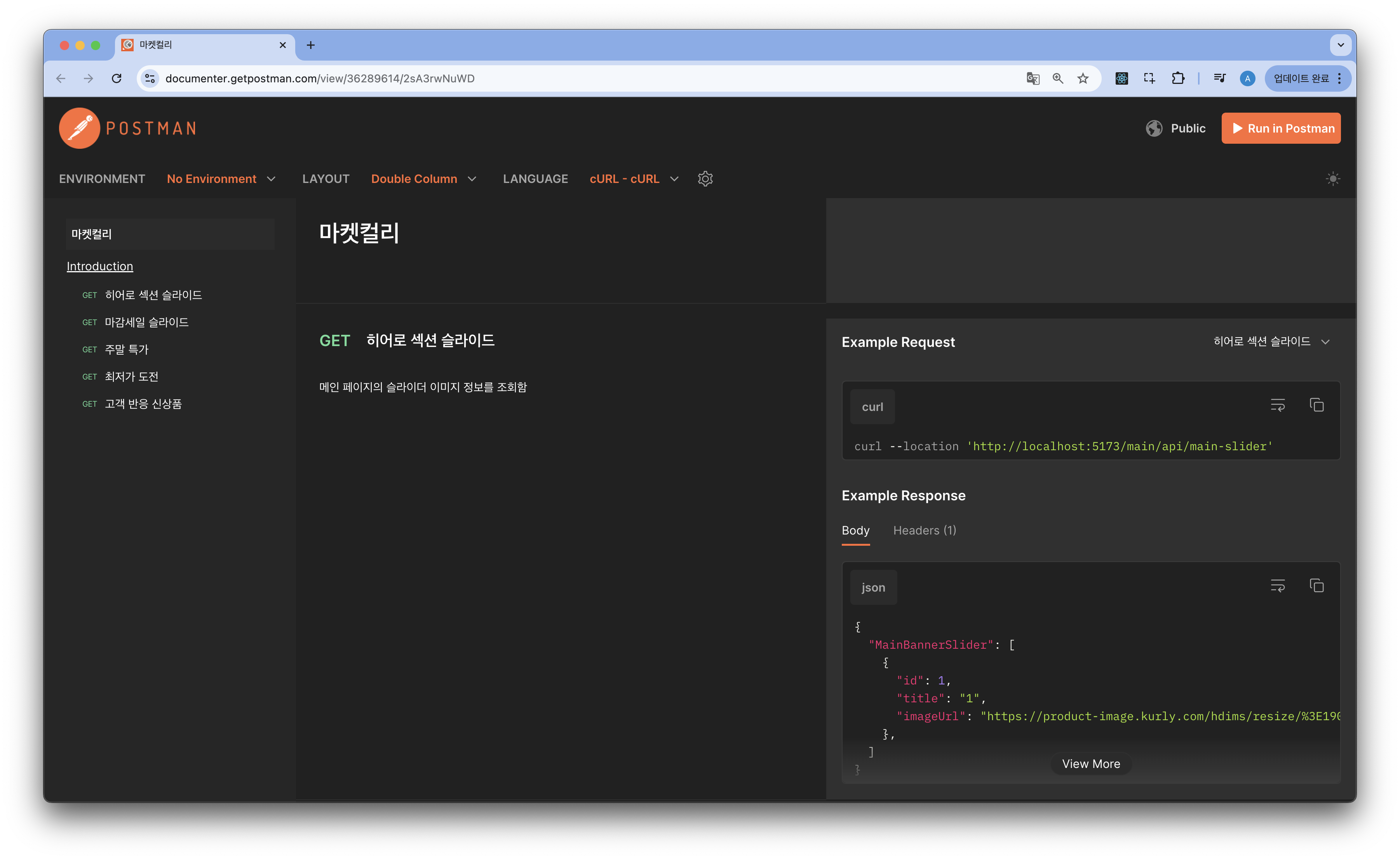The width and height of the screenshot is (1400, 860).
Task: Open the Double Column layout dropdown
Action: pyautogui.click(x=424, y=179)
